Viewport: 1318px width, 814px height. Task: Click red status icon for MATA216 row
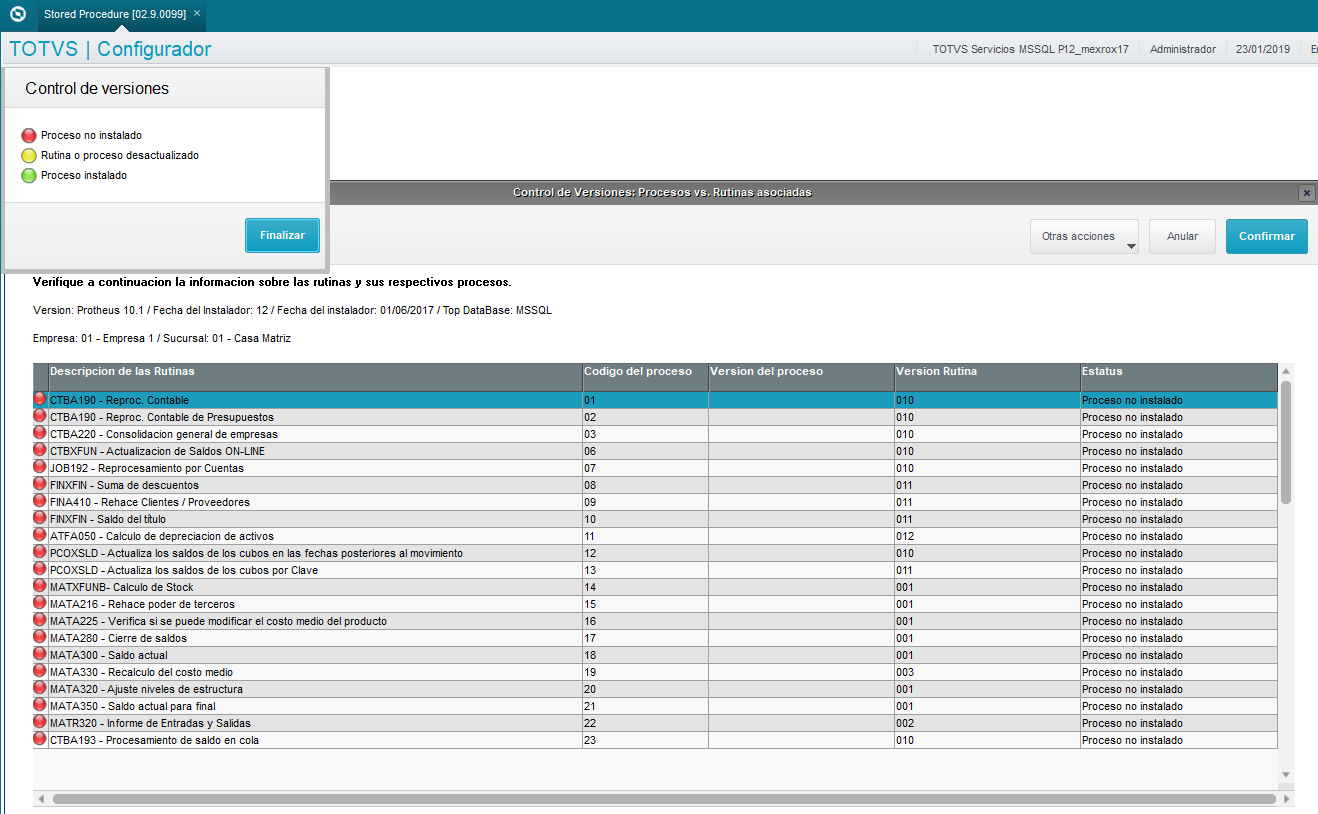(40, 603)
